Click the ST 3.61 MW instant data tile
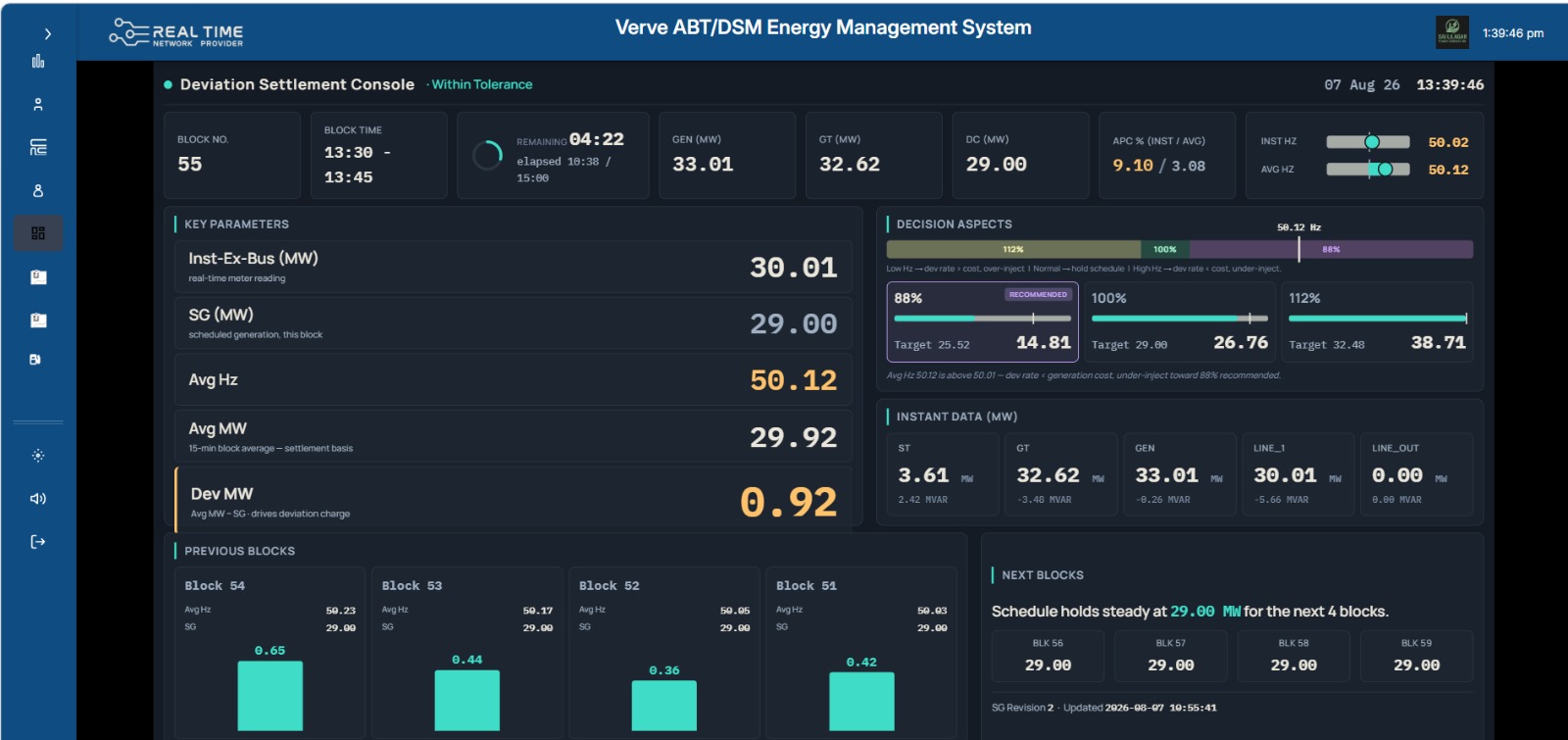This screenshot has width=1568, height=740. coord(941,474)
